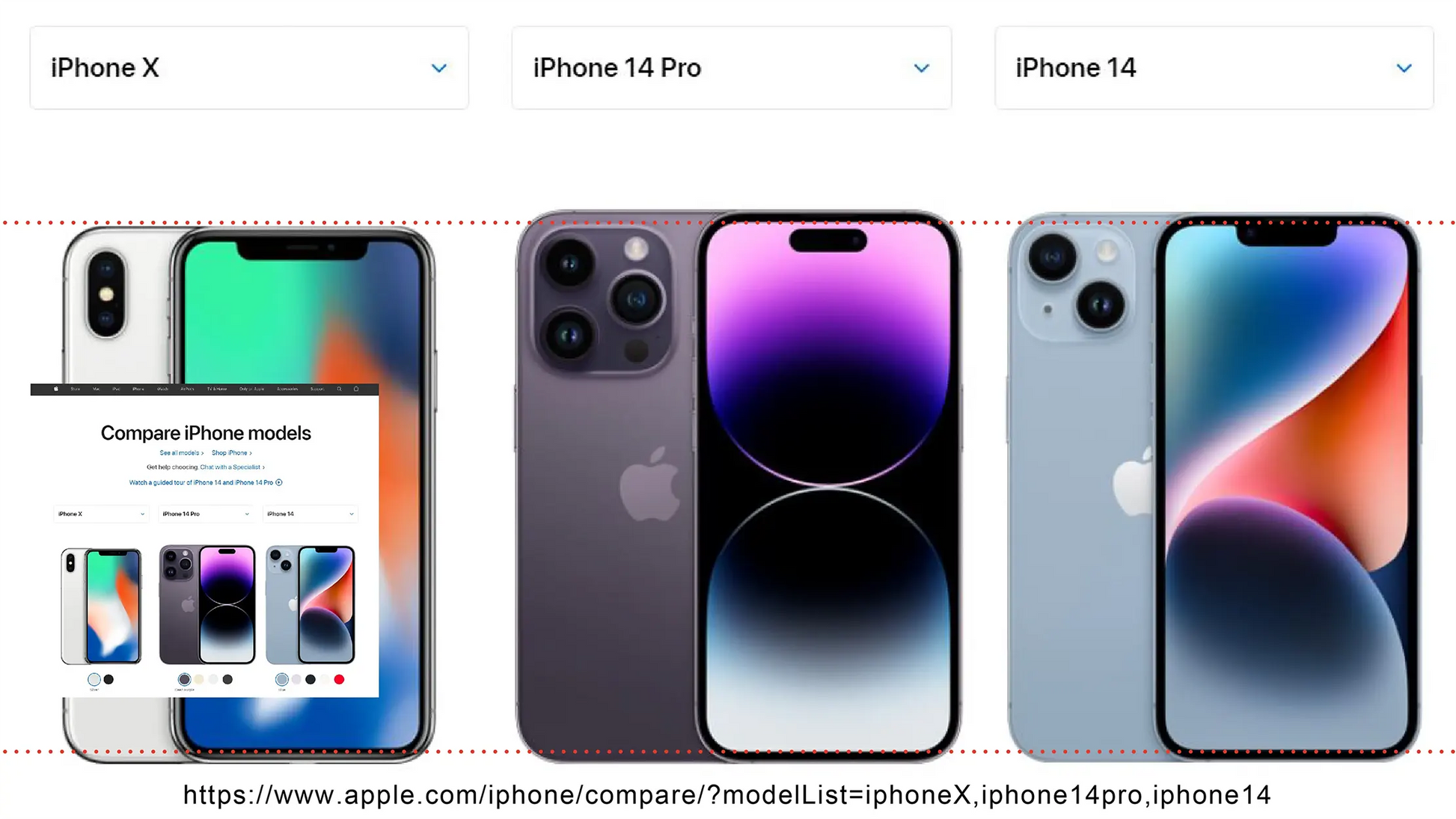Click the large silver iPhone X image

[x=249, y=494]
